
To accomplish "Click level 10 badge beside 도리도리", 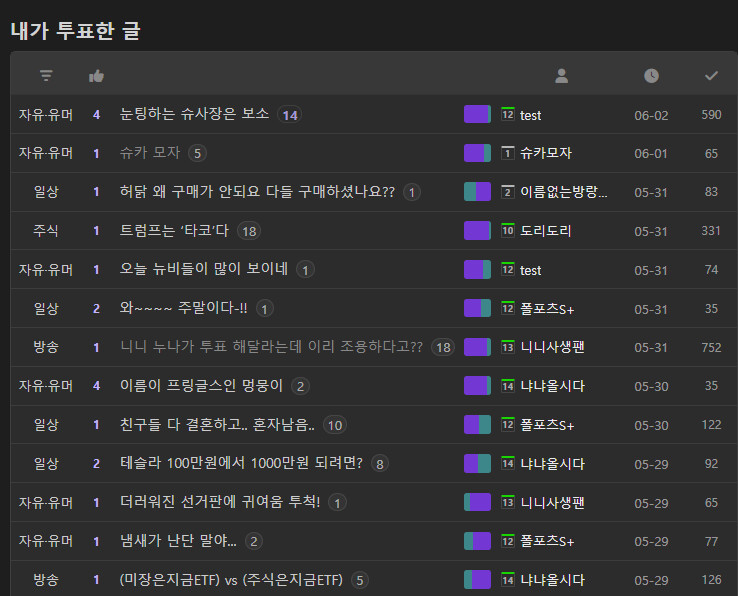I will [x=507, y=230].
